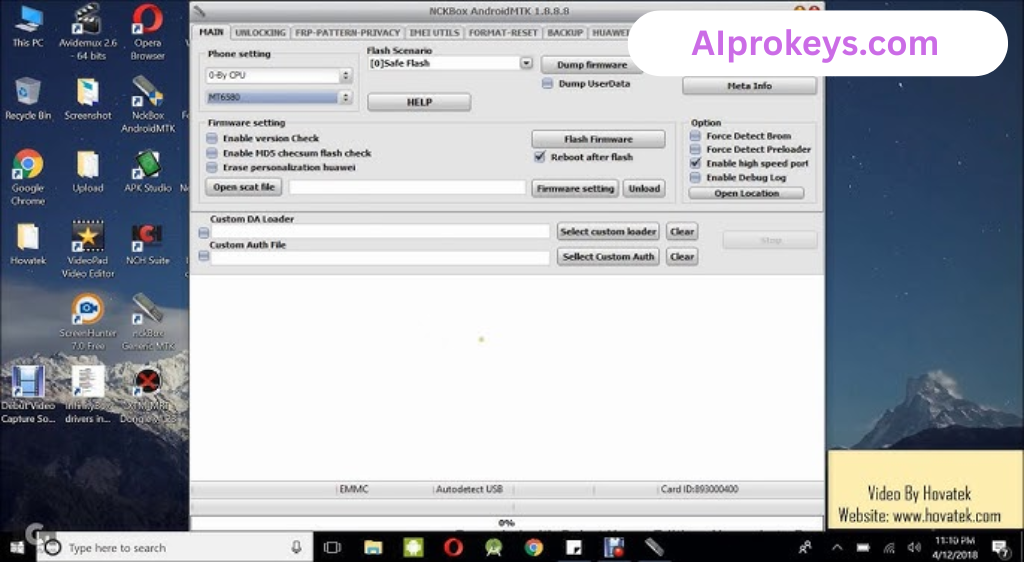Open InfinityBox drivers desktop file
The height and width of the screenshot is (576, 1024).
click(88, 394)
